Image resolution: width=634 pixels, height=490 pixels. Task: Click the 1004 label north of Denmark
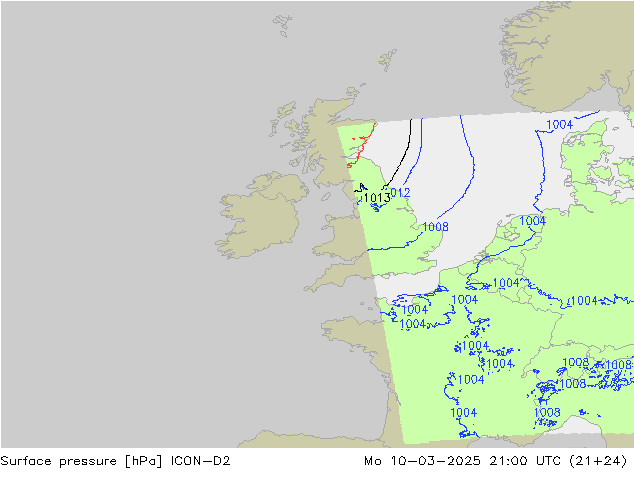pyautogui.click(x=559, y=125)
